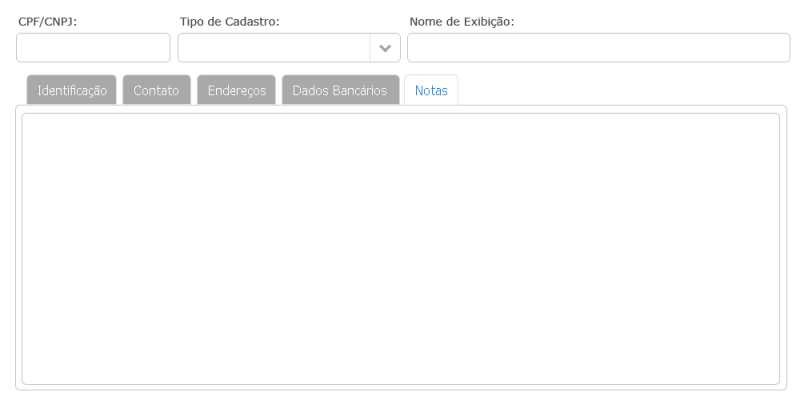The height and width of the screenshot is (400, 800).
Task: Click the Nome de Exibição text field
Action: [x=598, y=48]
